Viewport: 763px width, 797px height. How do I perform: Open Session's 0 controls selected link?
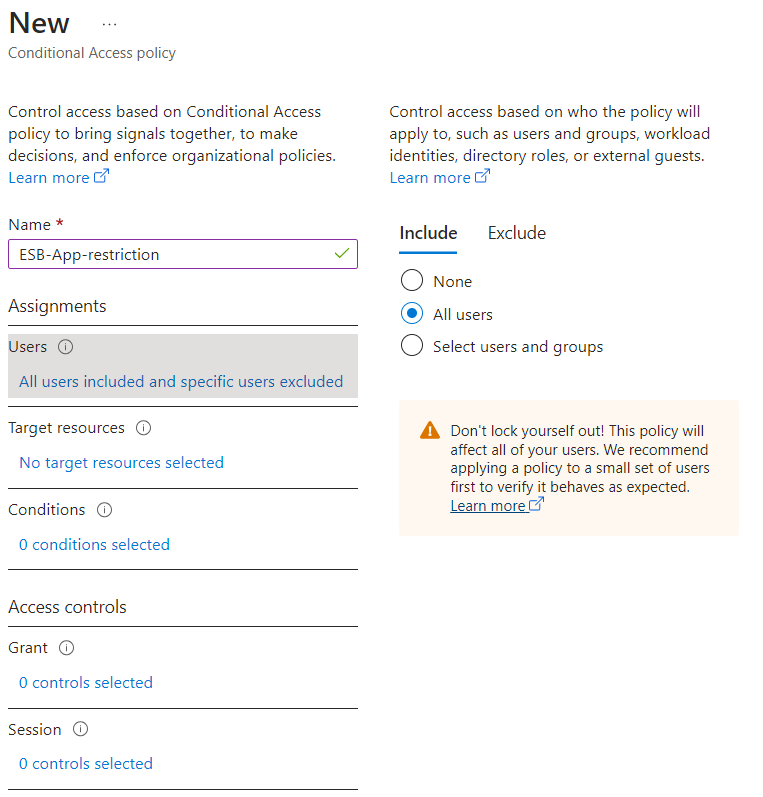(x=86, y=763)
